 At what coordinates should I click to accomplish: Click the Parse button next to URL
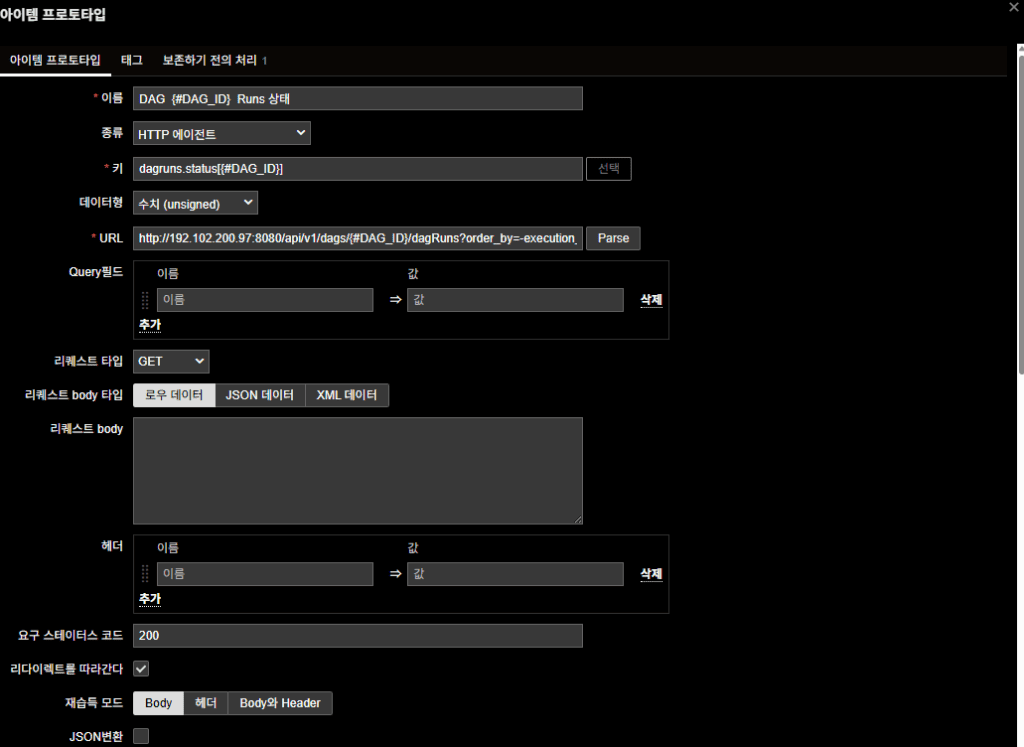point(613,238)
